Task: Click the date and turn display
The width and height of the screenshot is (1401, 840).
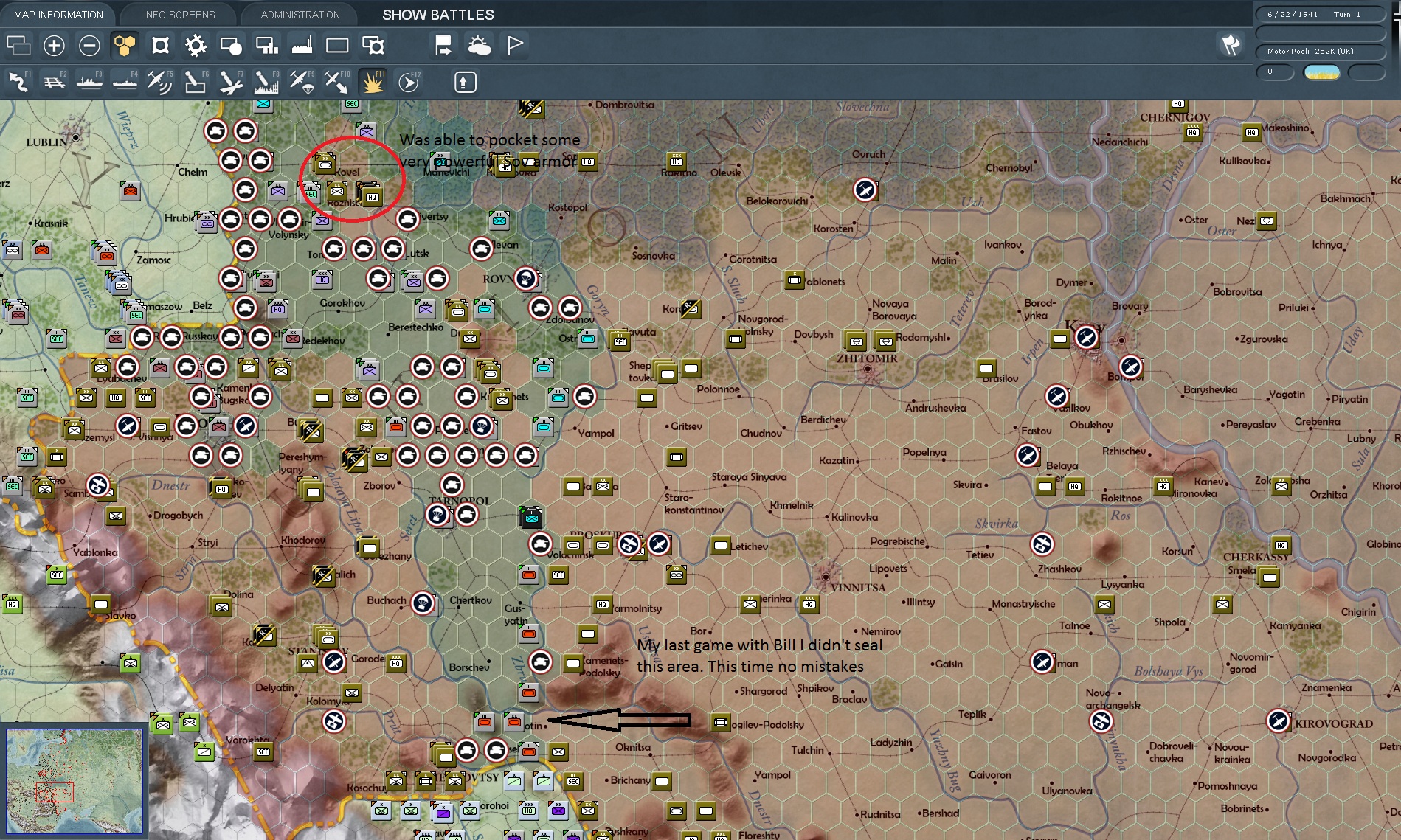Action: pos(1321,14)
